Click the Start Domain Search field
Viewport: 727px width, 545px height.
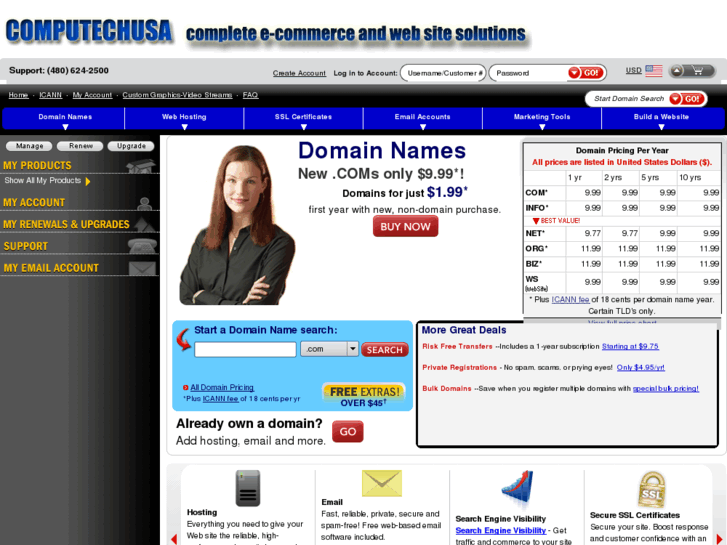coord(629,99)
